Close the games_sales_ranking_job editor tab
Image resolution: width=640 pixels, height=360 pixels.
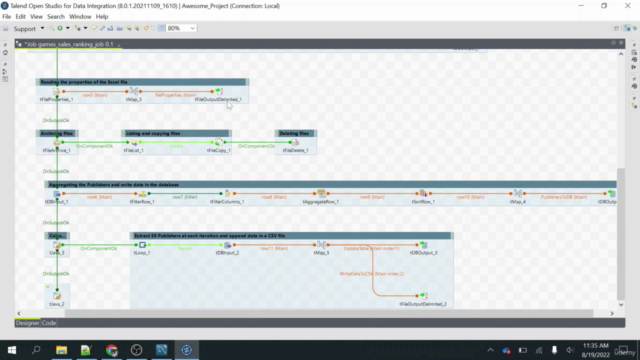tap(119, 44)
